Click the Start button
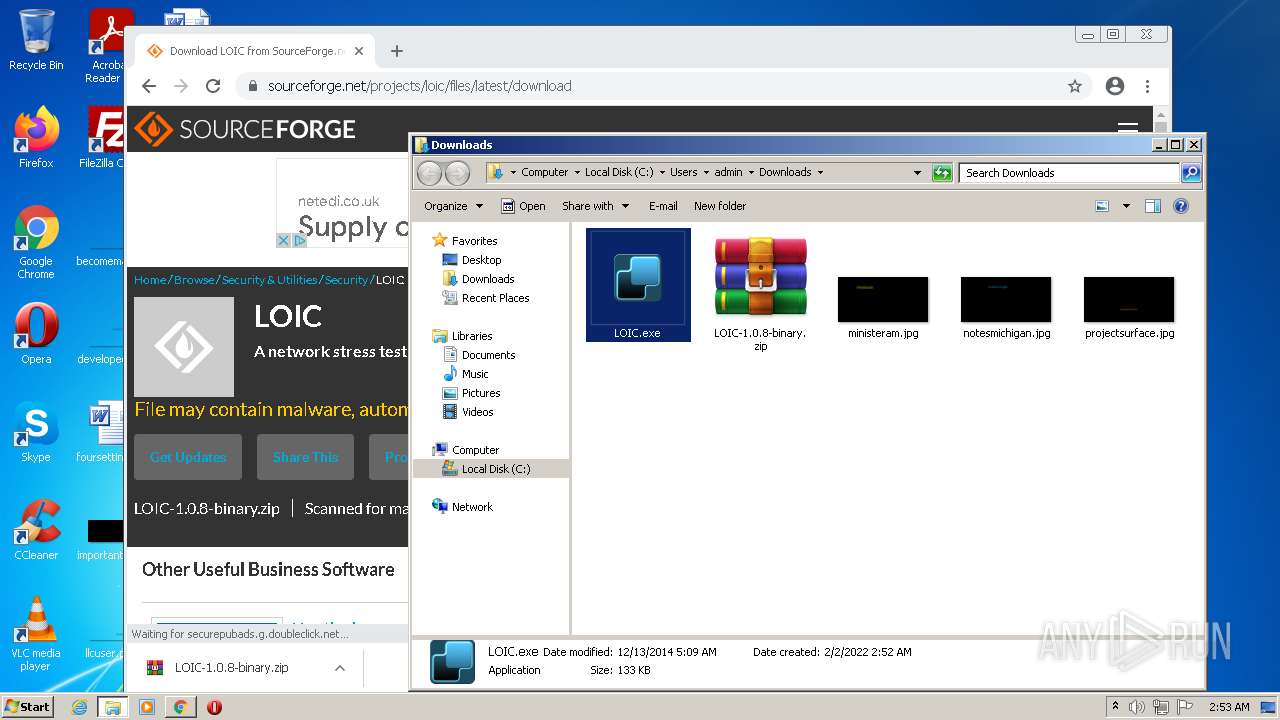The width and height of the screenshot is (1280, 720). click(28, 706)
